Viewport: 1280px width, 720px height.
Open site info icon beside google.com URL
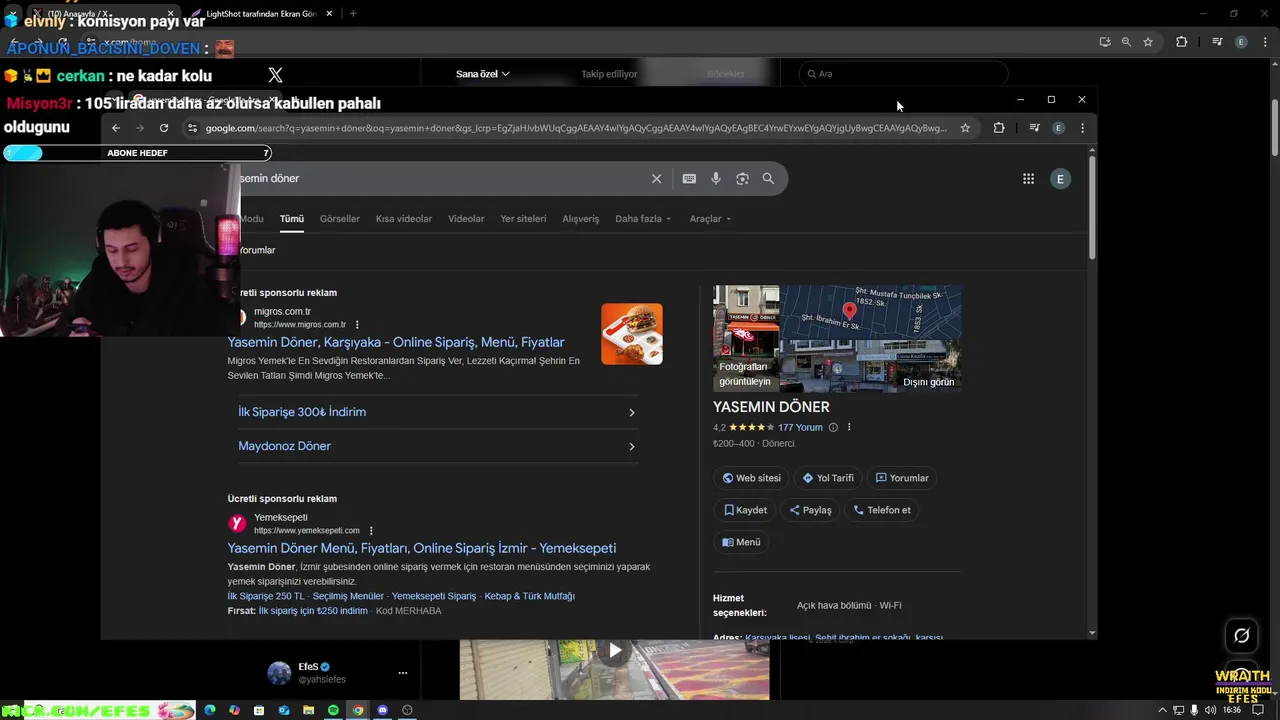click(192, 128)
